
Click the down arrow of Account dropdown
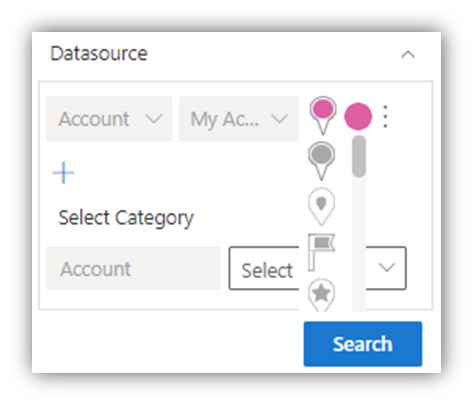(x=154, y=119)
